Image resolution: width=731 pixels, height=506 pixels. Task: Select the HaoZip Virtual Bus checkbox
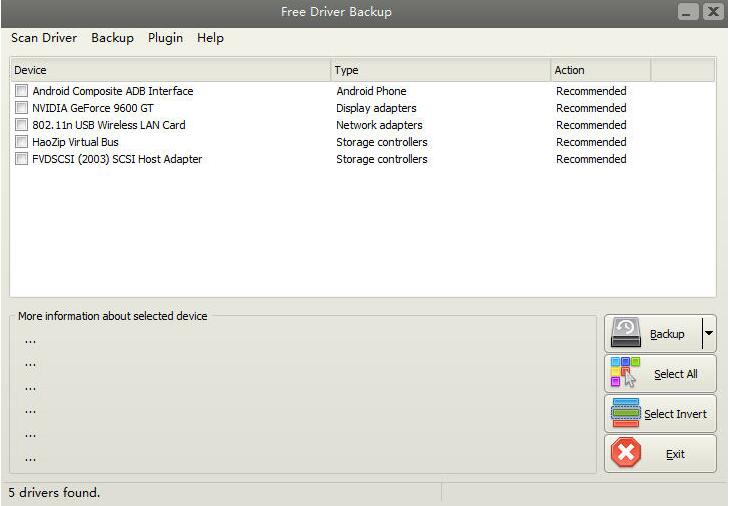pos(21,142)
